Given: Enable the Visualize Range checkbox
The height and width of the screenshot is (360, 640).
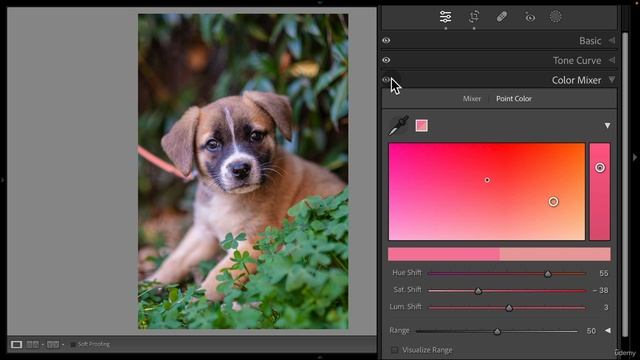Looking at the screenshot, I should (394, 350).
